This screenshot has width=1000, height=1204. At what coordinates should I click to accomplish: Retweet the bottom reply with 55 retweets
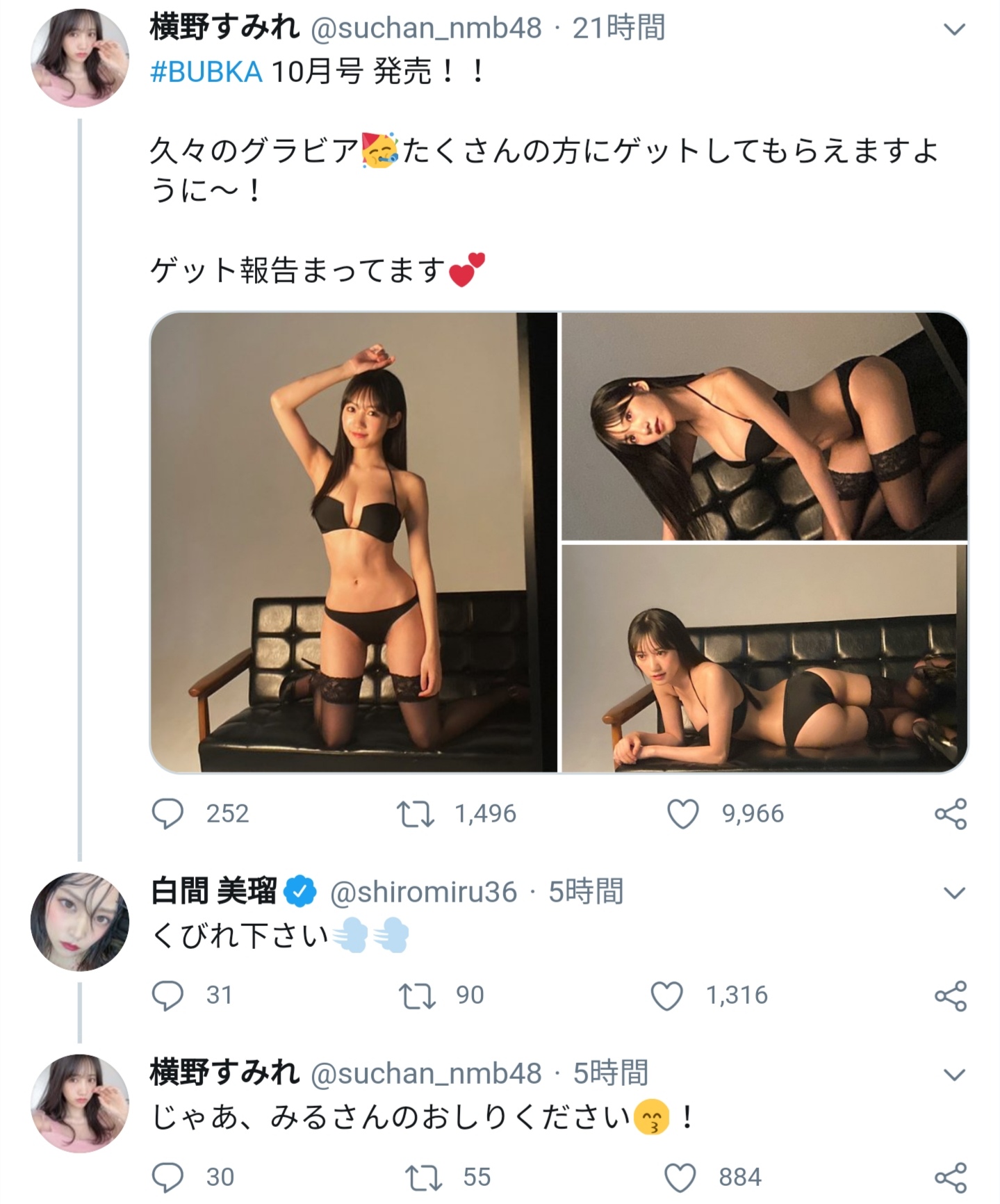423,1178
